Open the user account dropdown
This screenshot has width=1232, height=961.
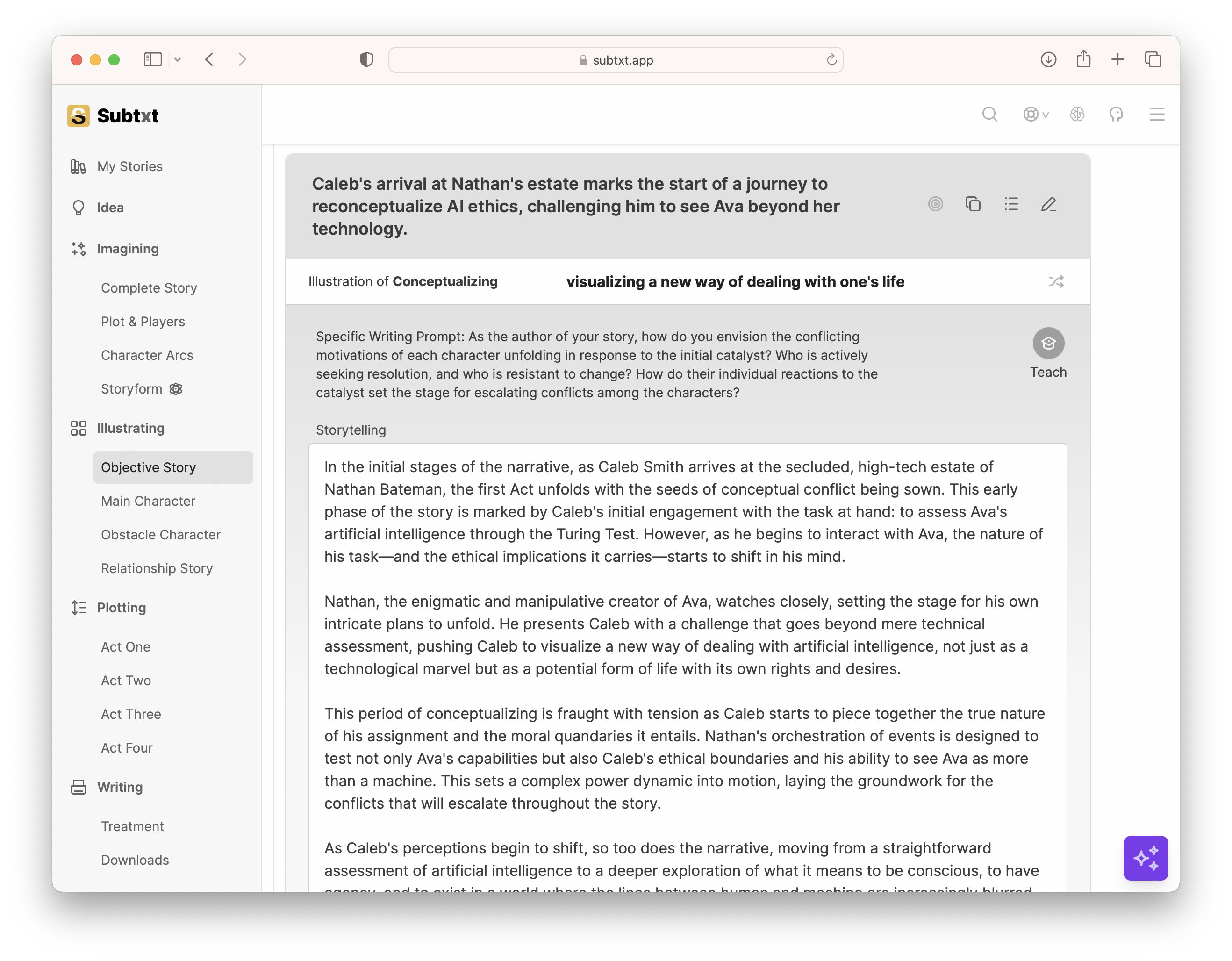coord(1036,115)
